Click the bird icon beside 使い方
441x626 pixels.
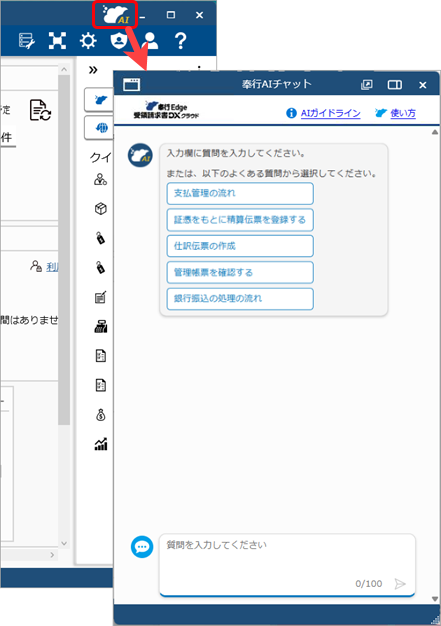coord(381,113)
